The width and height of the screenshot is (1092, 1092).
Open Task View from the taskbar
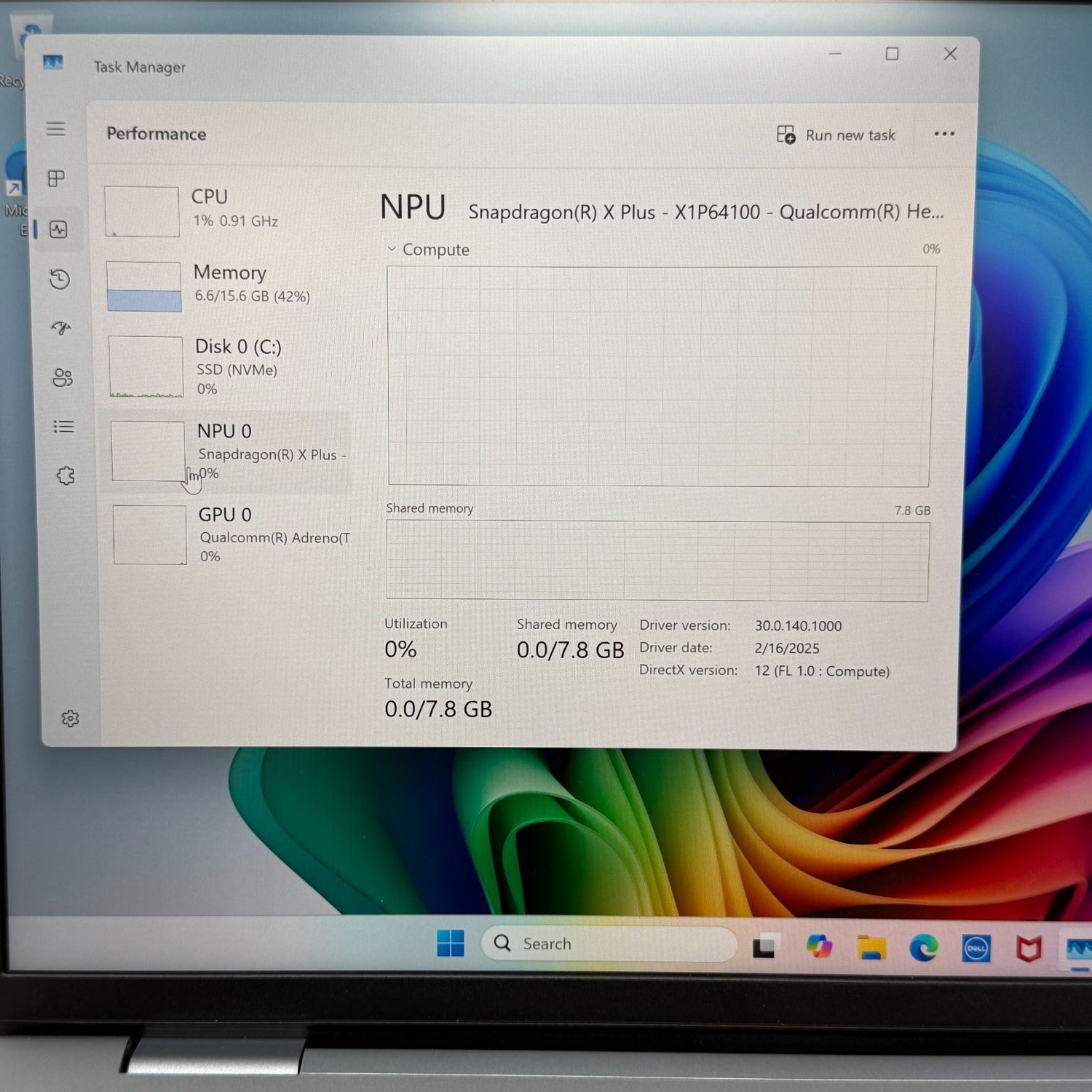[766, 946]
